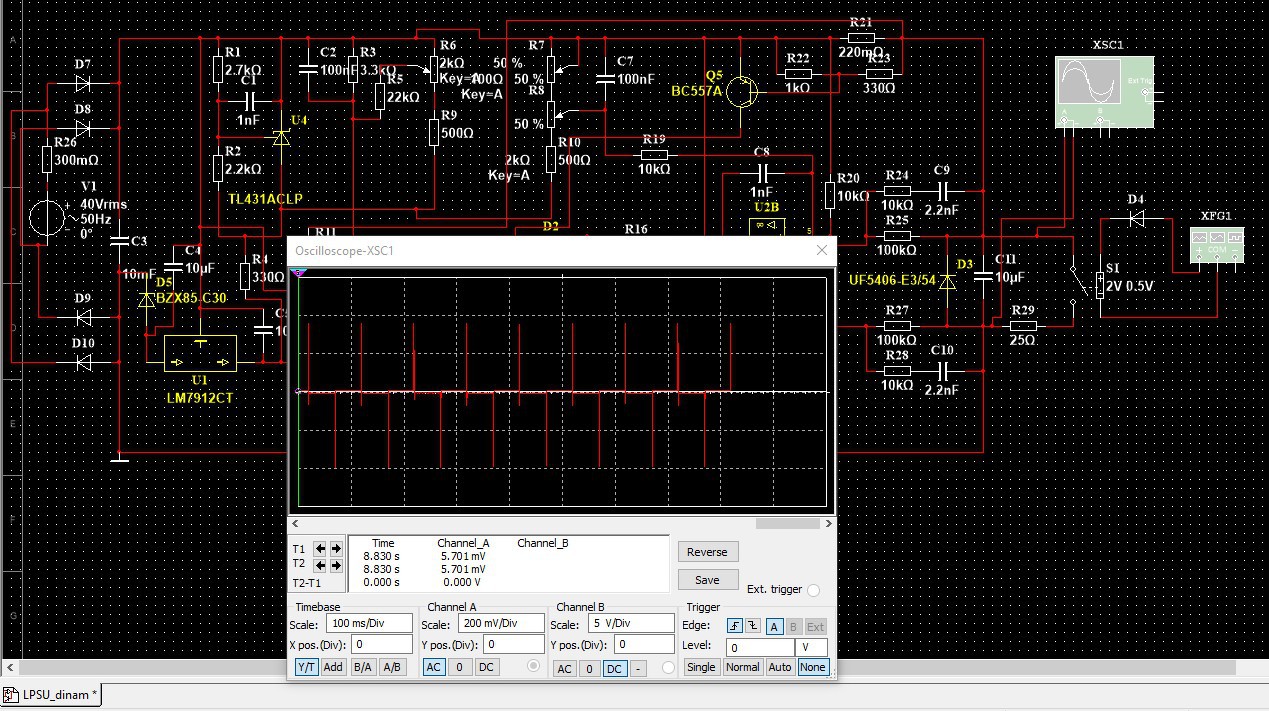
Task: Set timebase mode to Y/T
Action: [307, 667]
